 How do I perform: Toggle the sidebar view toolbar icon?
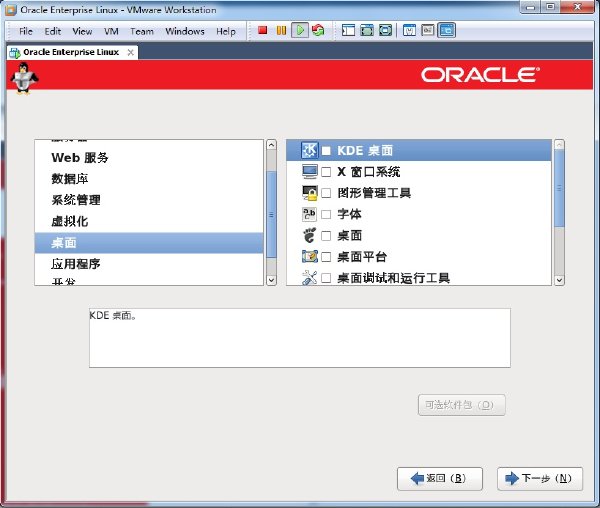pyautogui.click(x=348, y=30)
